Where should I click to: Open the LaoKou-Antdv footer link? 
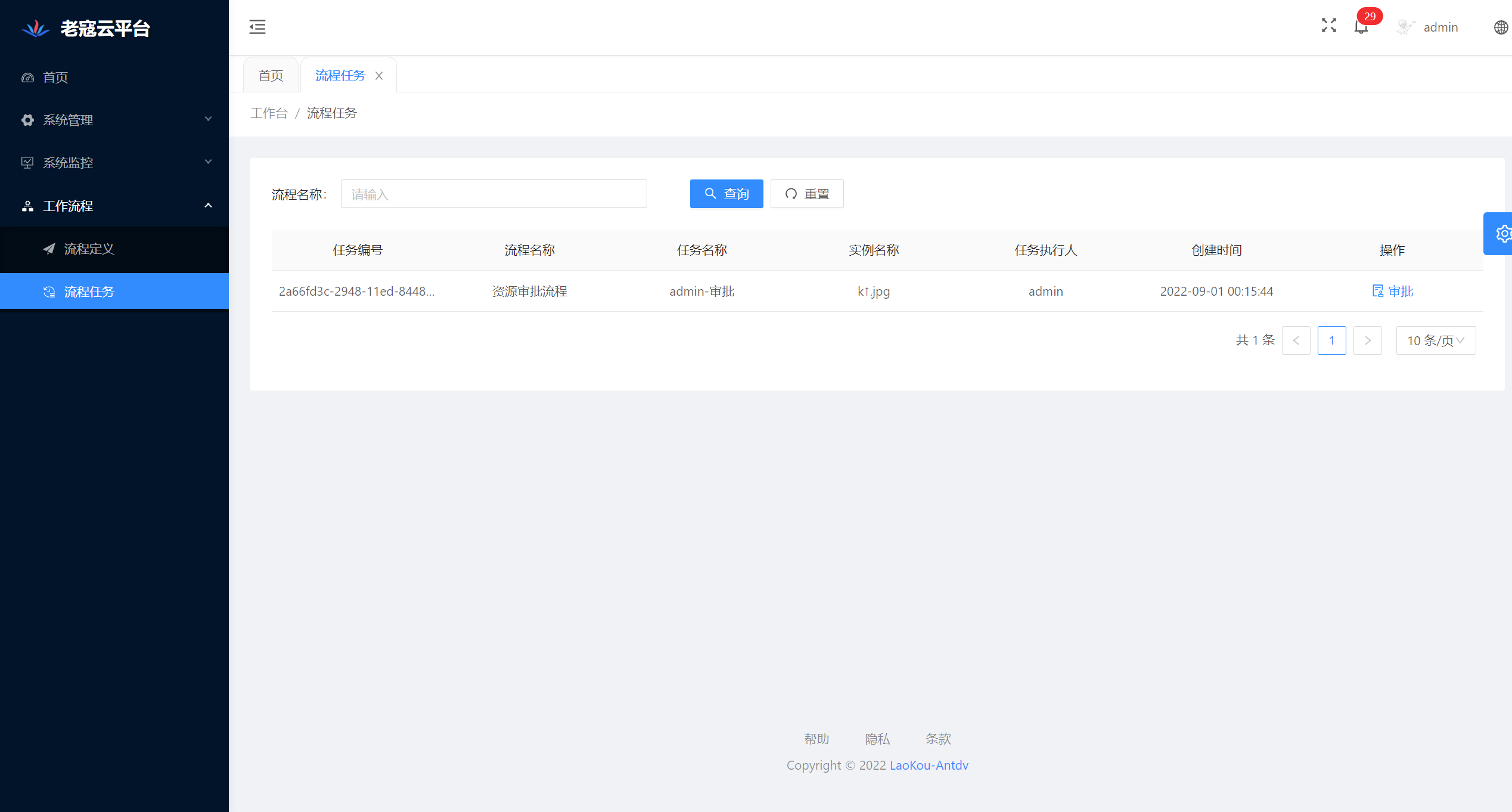(929, 765)
